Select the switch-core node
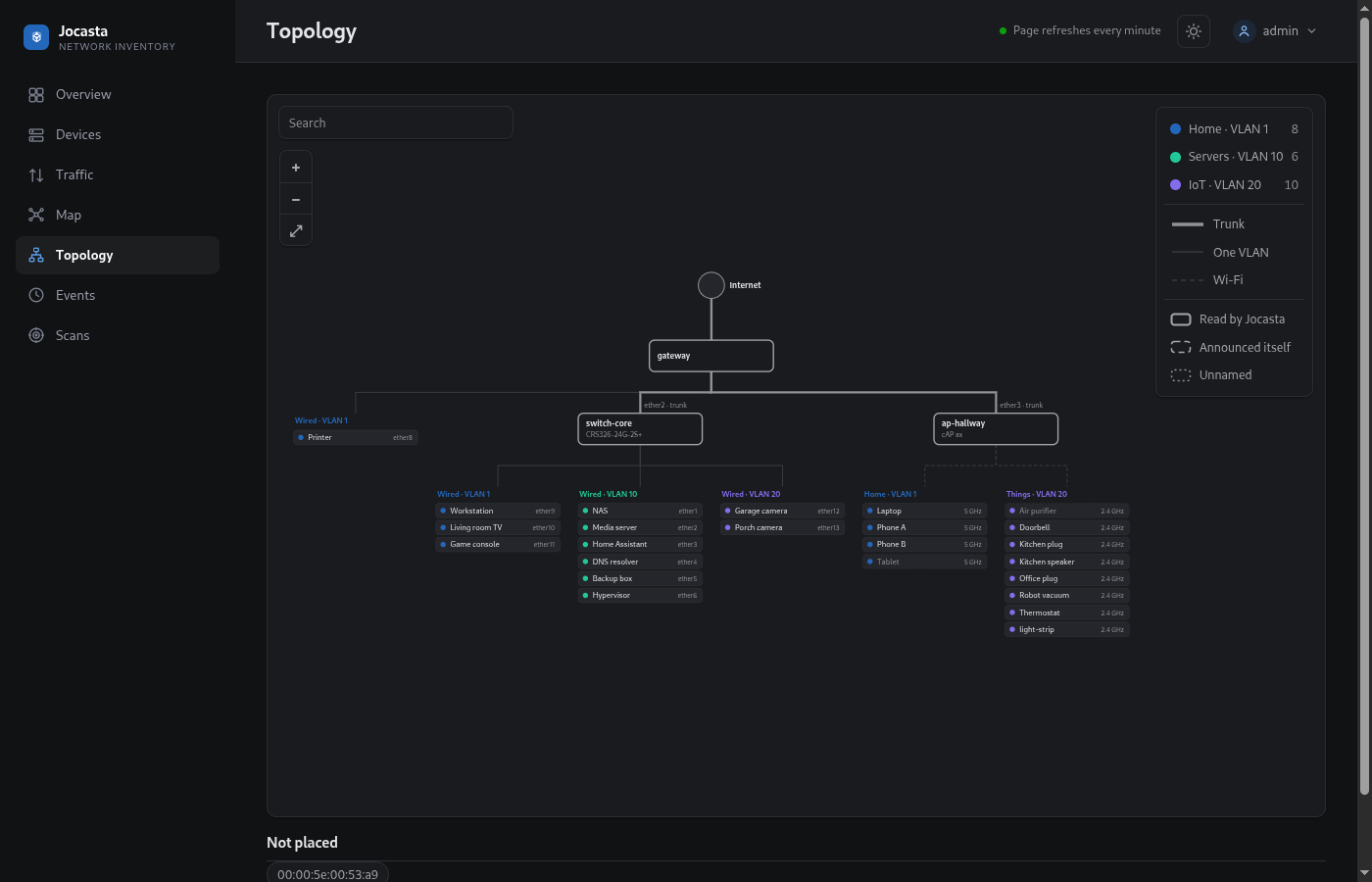The width and height of the screenshot is (1372, 882). point(640,429)
